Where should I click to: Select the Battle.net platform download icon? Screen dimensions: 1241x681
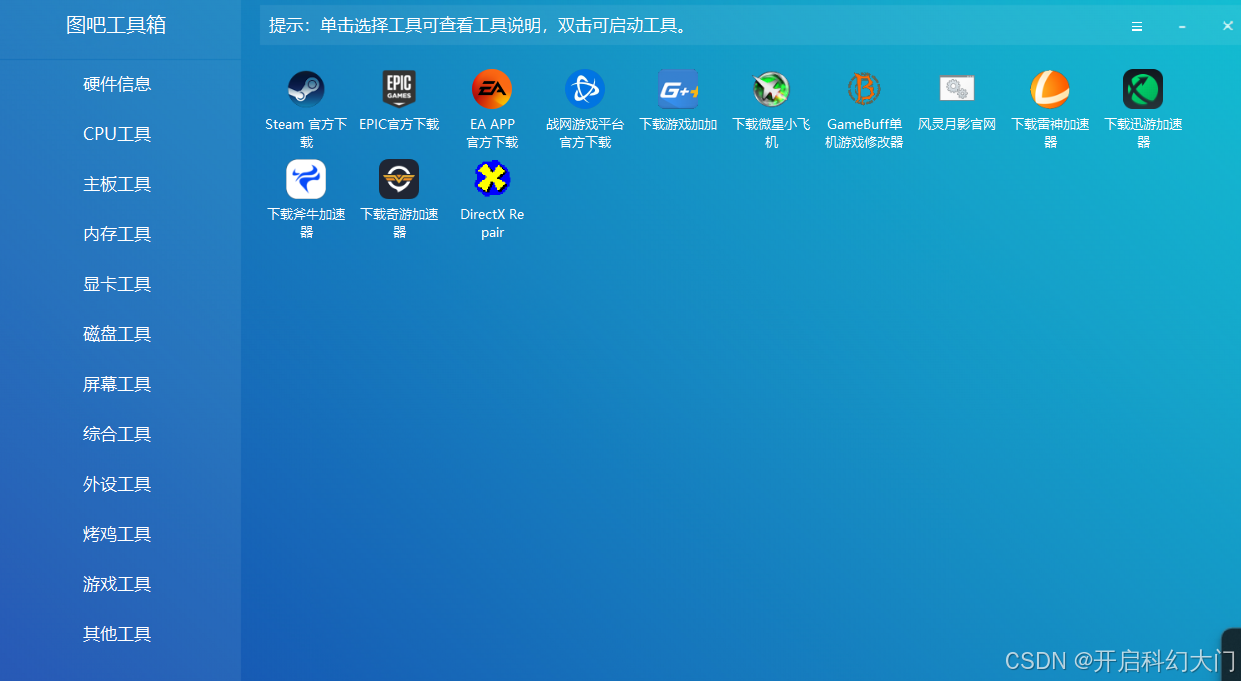click(x=585, y=89)
